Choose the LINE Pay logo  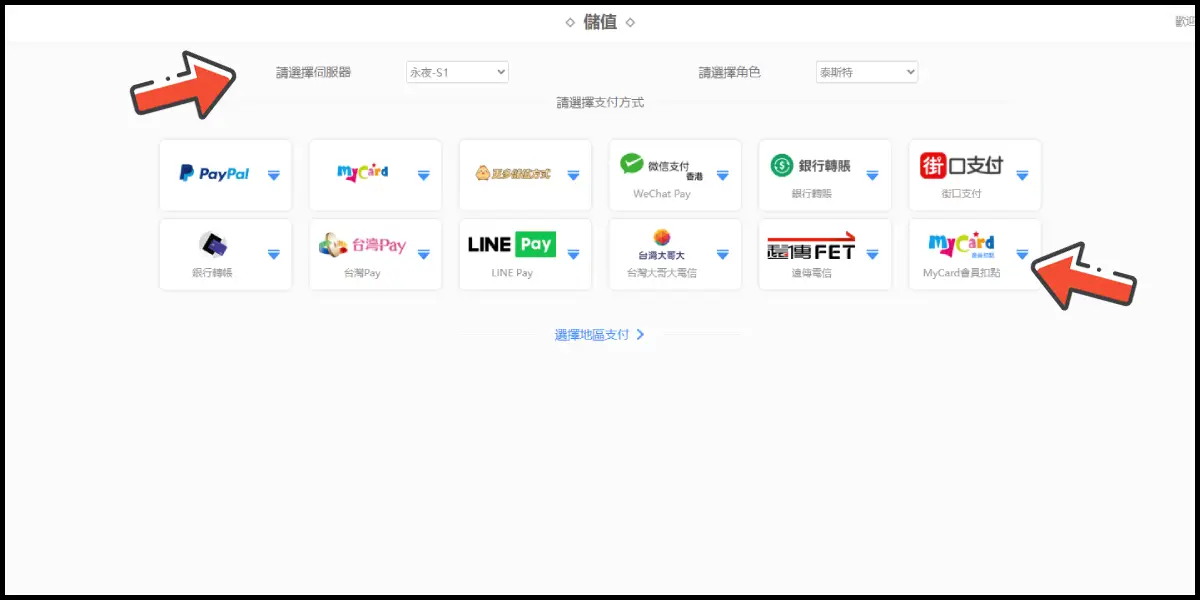(x=512, y=245)
